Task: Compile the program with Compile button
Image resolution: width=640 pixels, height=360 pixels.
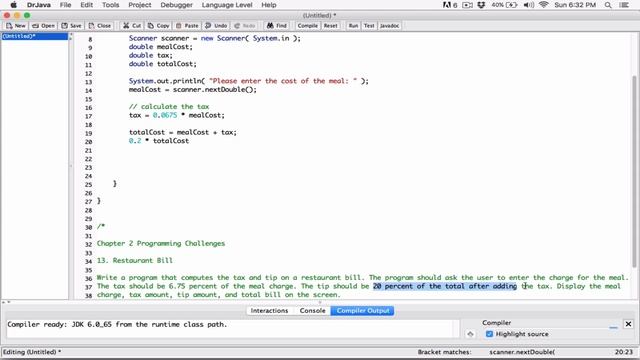Action: click(x=307, y=26)
